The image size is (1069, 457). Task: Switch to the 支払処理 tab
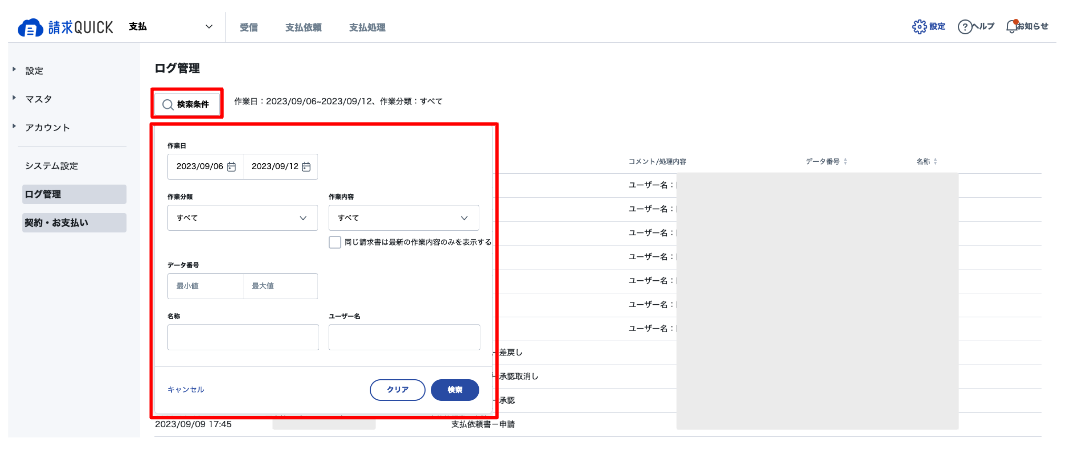367,27
